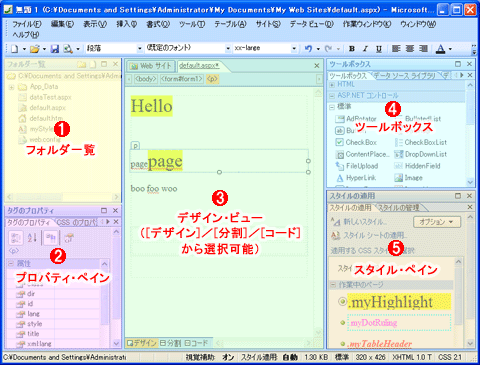Select the id property row
This screenshot has height=365, width=480.
pyautogui.click(x=58, y=304)
